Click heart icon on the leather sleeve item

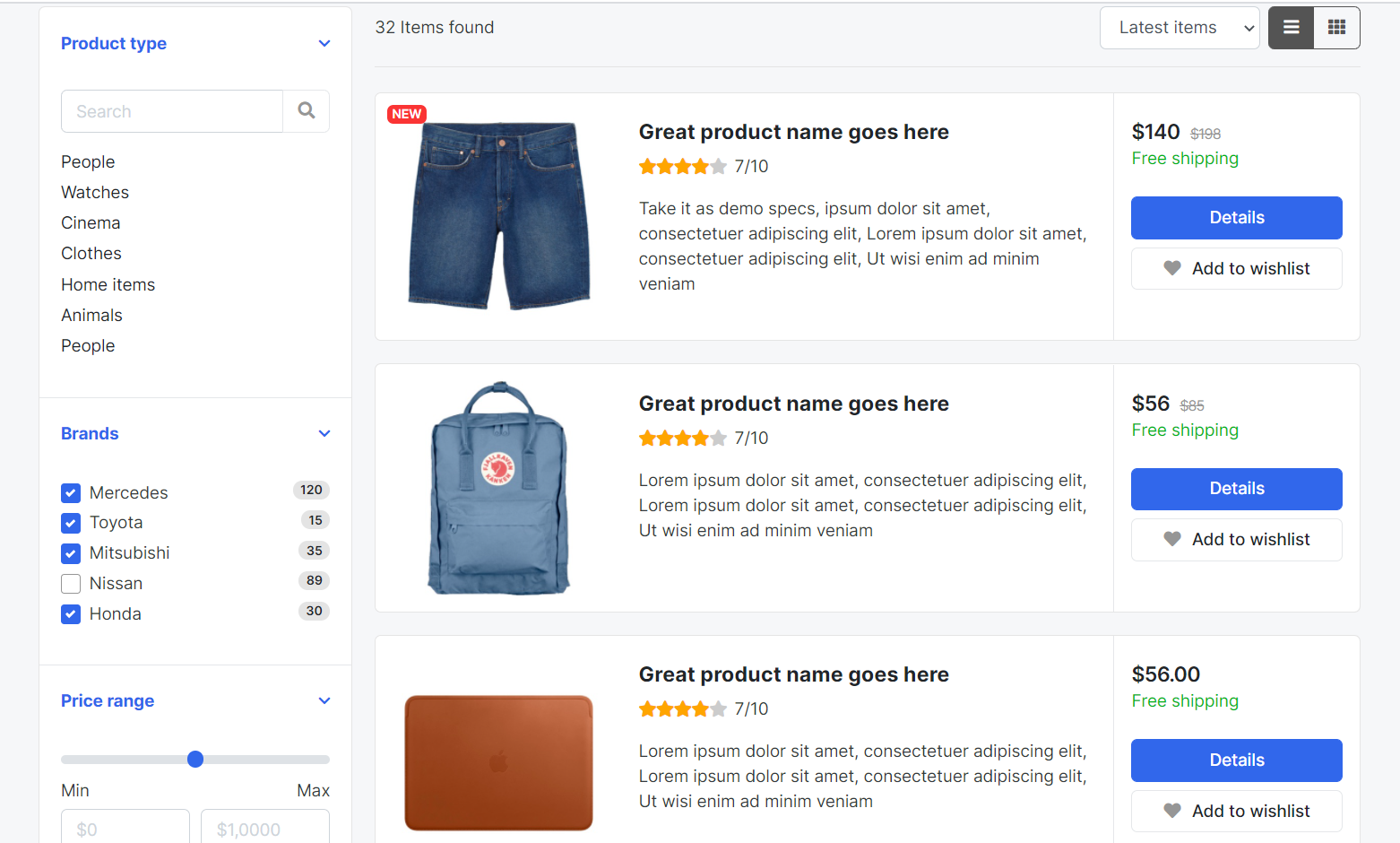[1171, 811]
